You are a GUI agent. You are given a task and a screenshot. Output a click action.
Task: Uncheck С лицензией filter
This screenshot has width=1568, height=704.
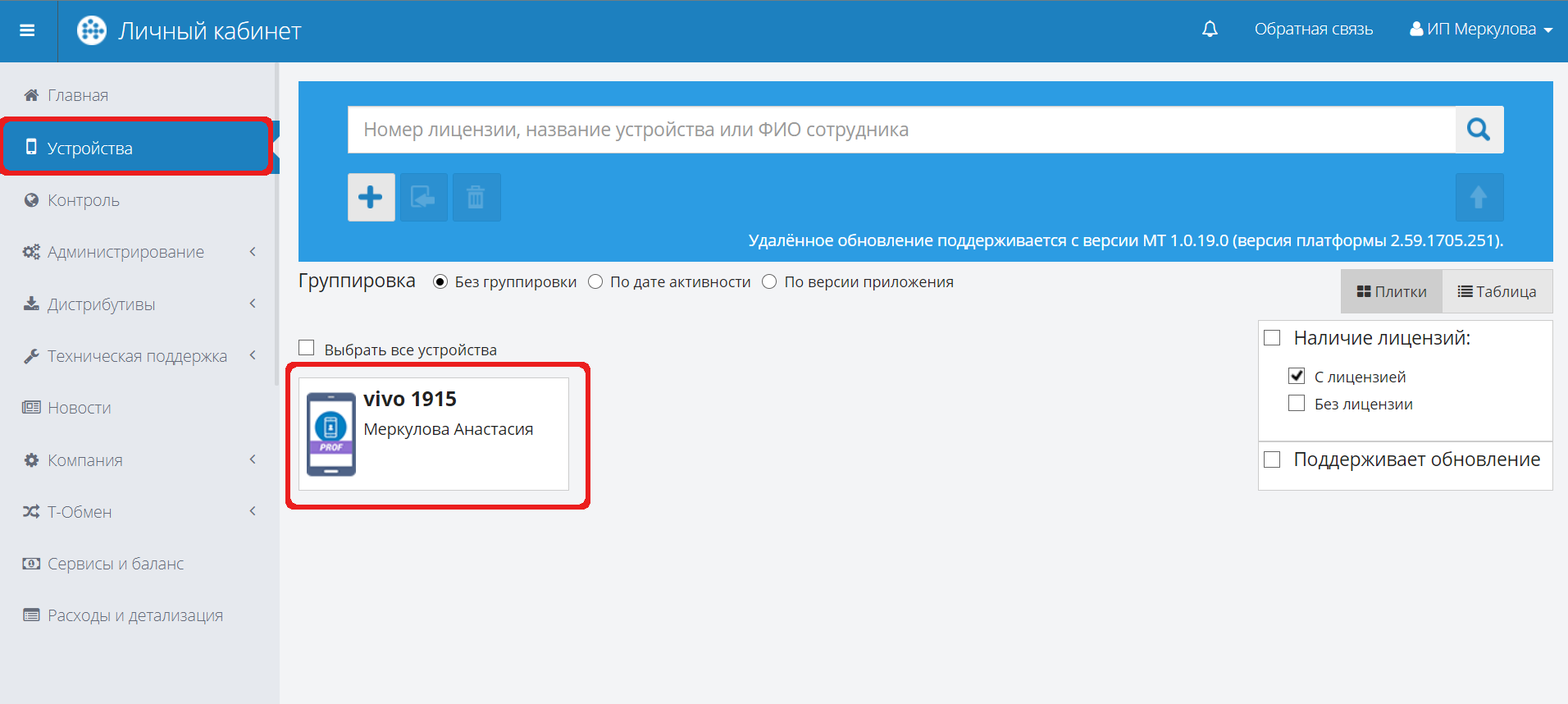[x=1297, y=376]
